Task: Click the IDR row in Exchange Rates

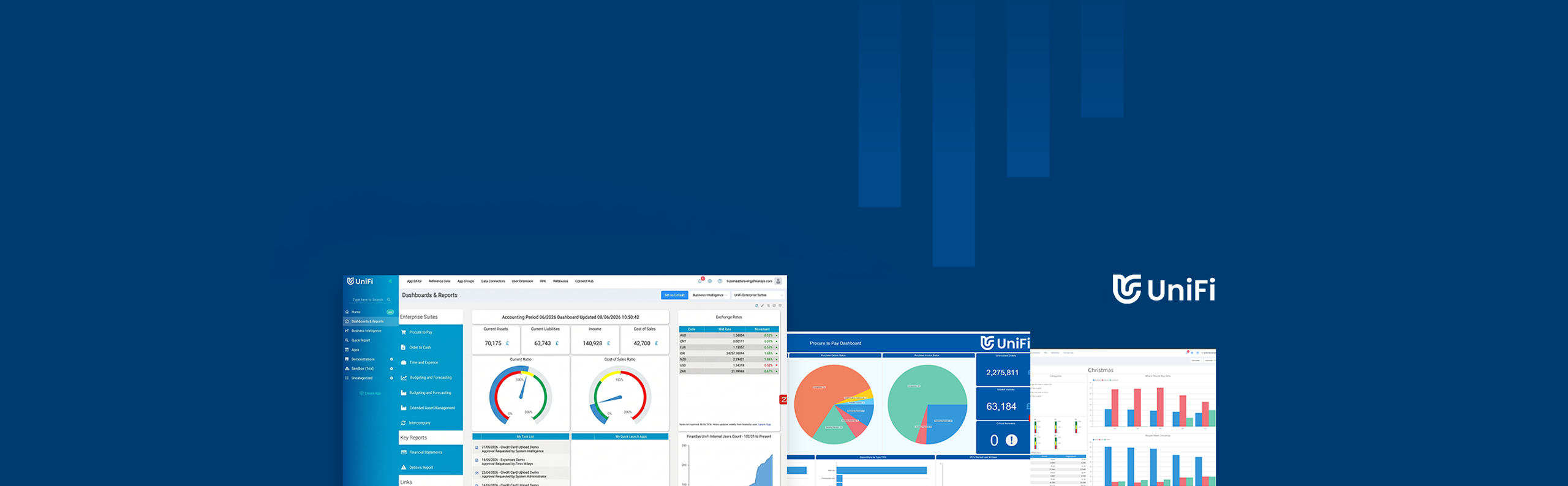Action: click(728, 353)
